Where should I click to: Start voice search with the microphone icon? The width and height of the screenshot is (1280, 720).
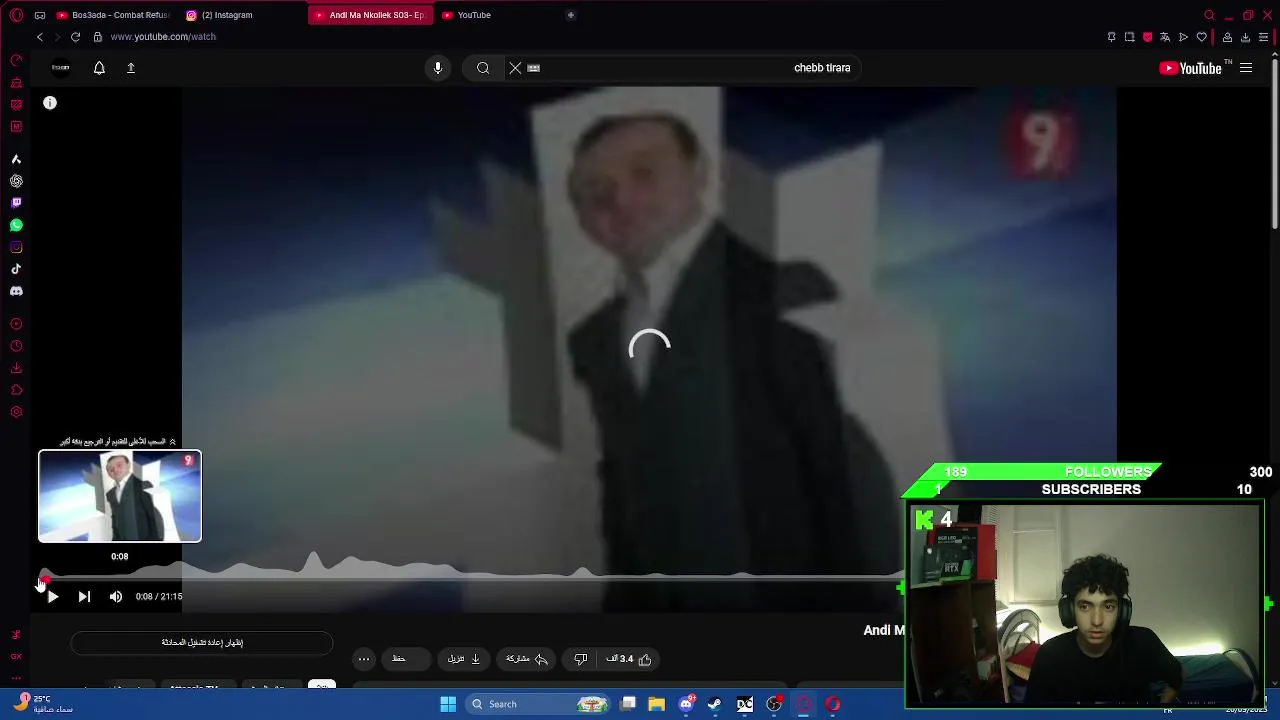tap(437, 68)
